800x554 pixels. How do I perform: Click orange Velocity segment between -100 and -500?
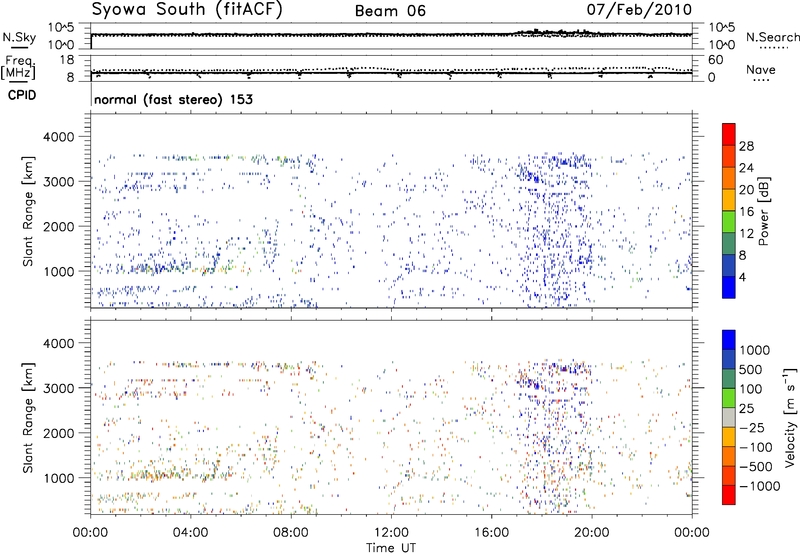click(x=729, y=456)
